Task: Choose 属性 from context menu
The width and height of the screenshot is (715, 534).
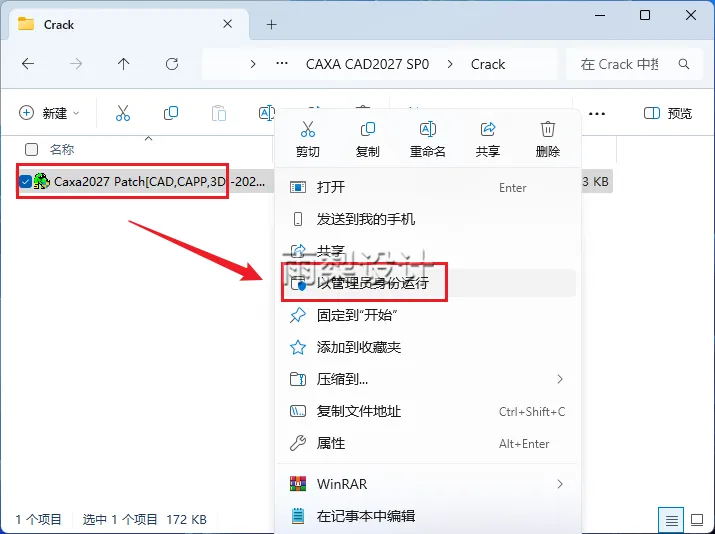Action: tap(429, 443)
